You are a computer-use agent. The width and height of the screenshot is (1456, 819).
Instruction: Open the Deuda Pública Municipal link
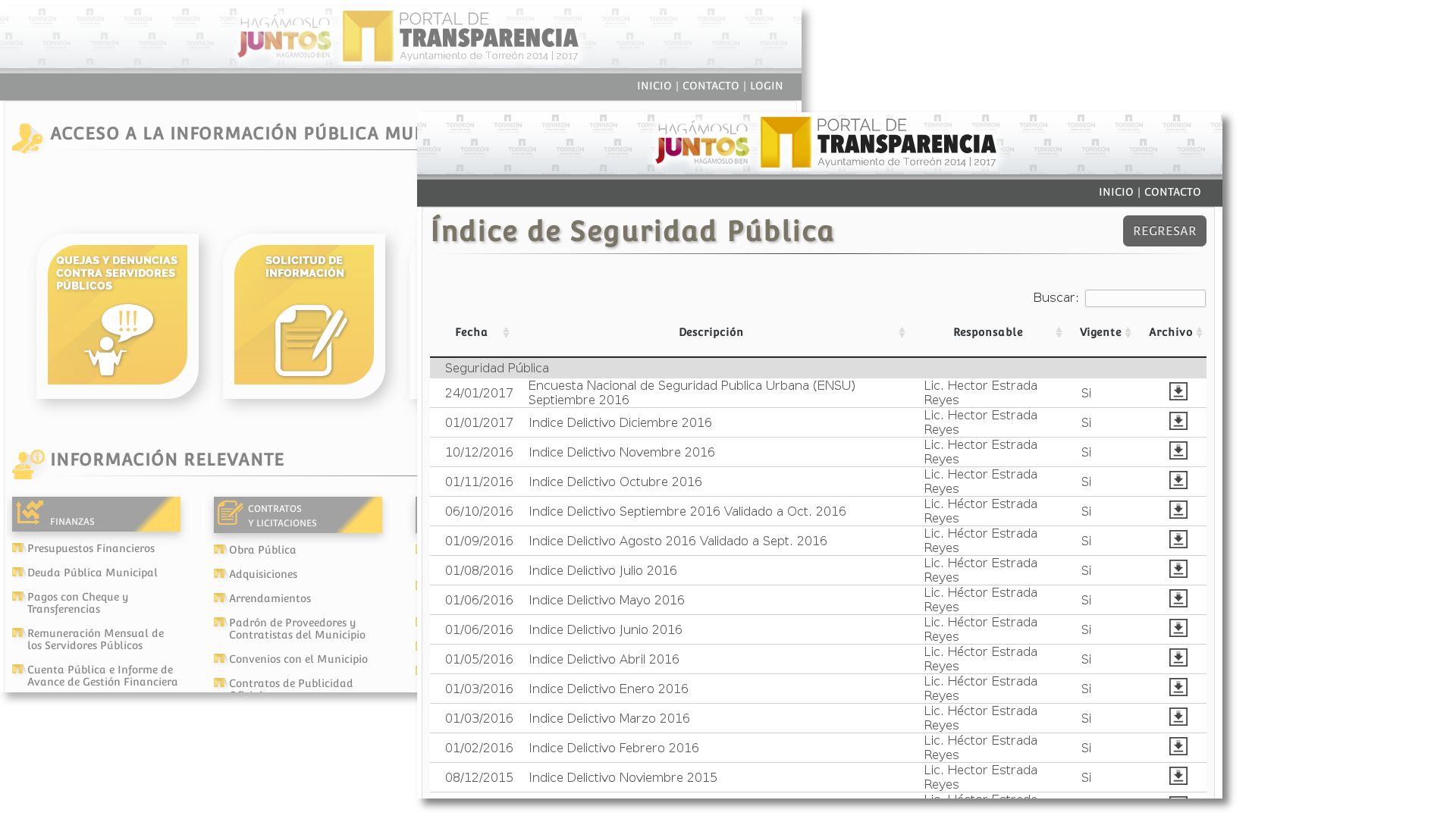coord(93,573)
